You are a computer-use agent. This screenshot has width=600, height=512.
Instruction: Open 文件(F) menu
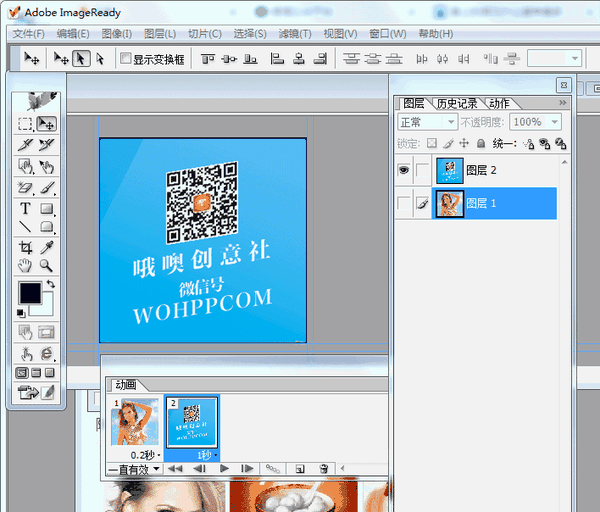(28, 34)
